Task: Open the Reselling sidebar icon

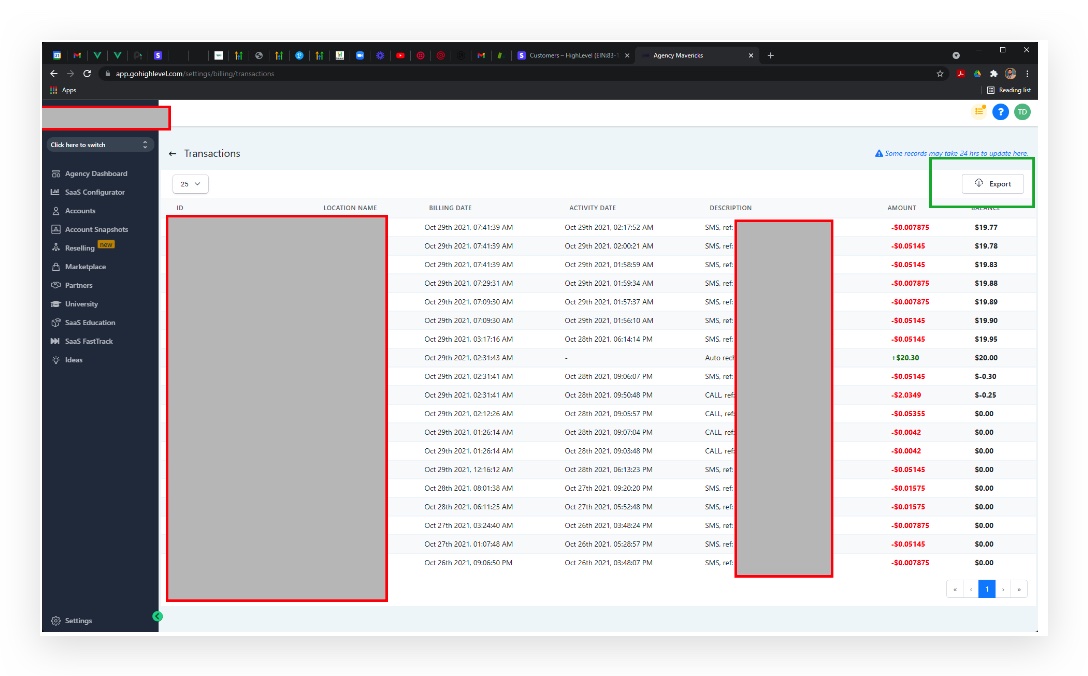Action: point(56,248)
